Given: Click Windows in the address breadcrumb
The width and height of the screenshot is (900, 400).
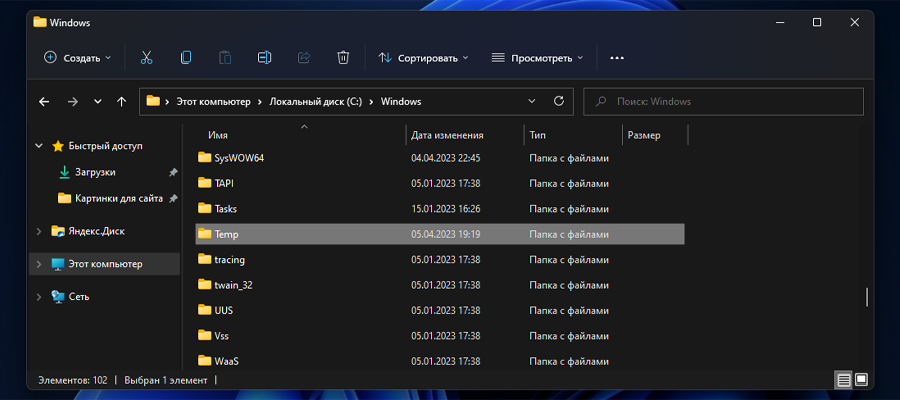Looking at the screenshot, I should point(401,102).
